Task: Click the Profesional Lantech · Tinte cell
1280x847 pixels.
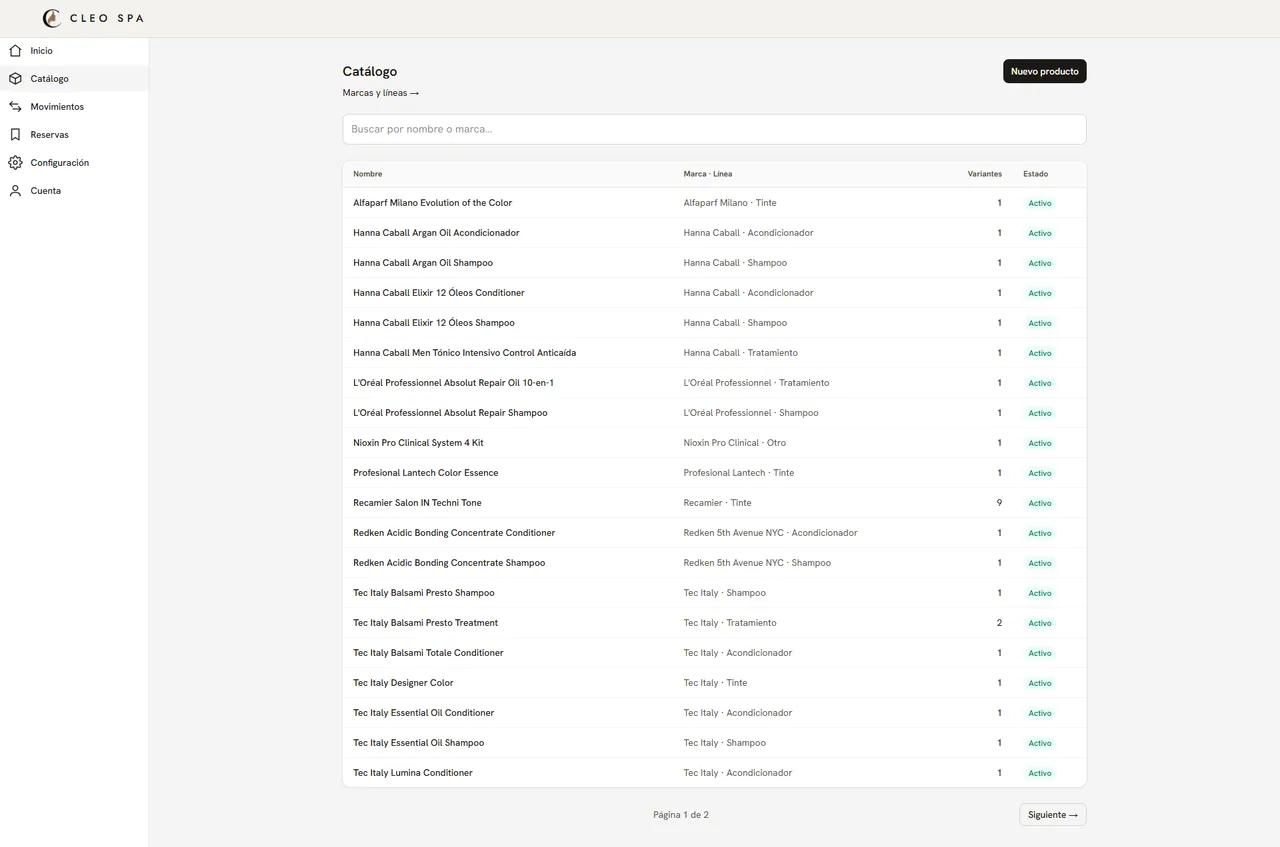Action: tap(739, 473)
